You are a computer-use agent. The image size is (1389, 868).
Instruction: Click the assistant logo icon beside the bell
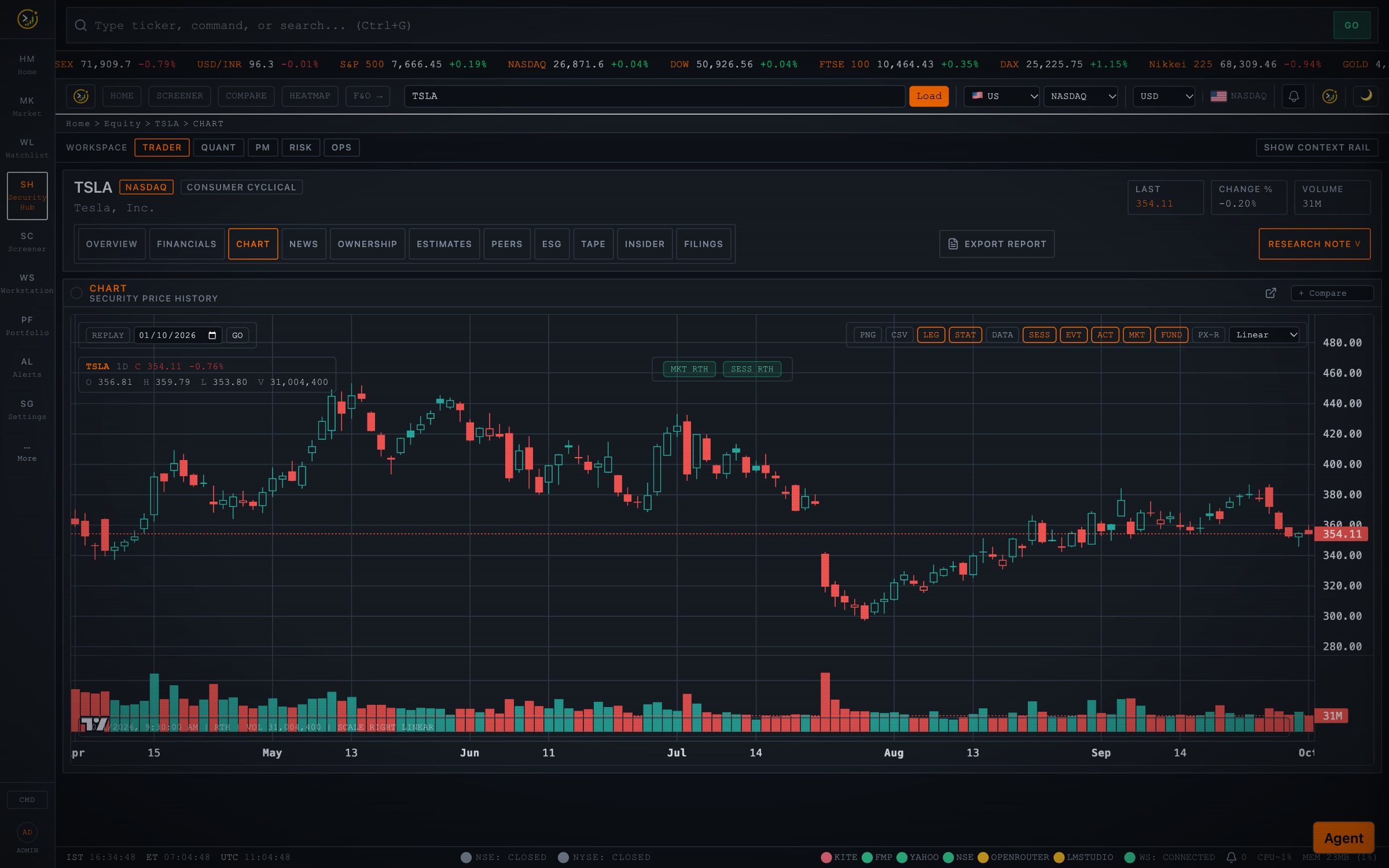click(1330, 96)
